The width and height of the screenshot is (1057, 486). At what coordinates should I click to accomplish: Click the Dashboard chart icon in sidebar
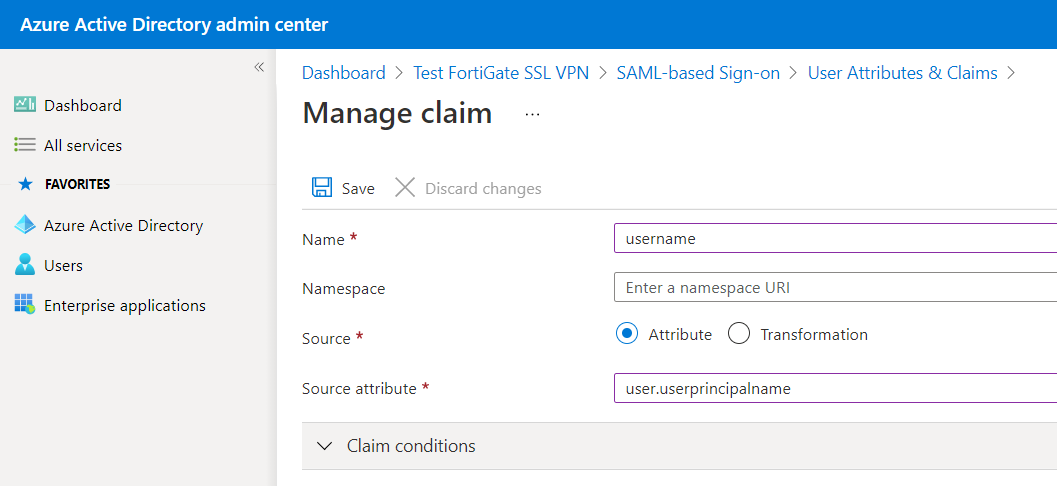pyautogui.click(x=25, y=105)
